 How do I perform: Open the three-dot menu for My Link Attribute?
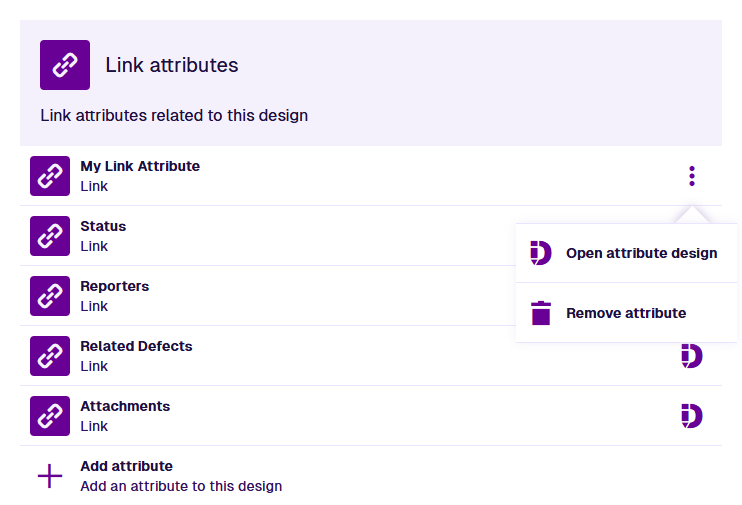tap(691, 176)
